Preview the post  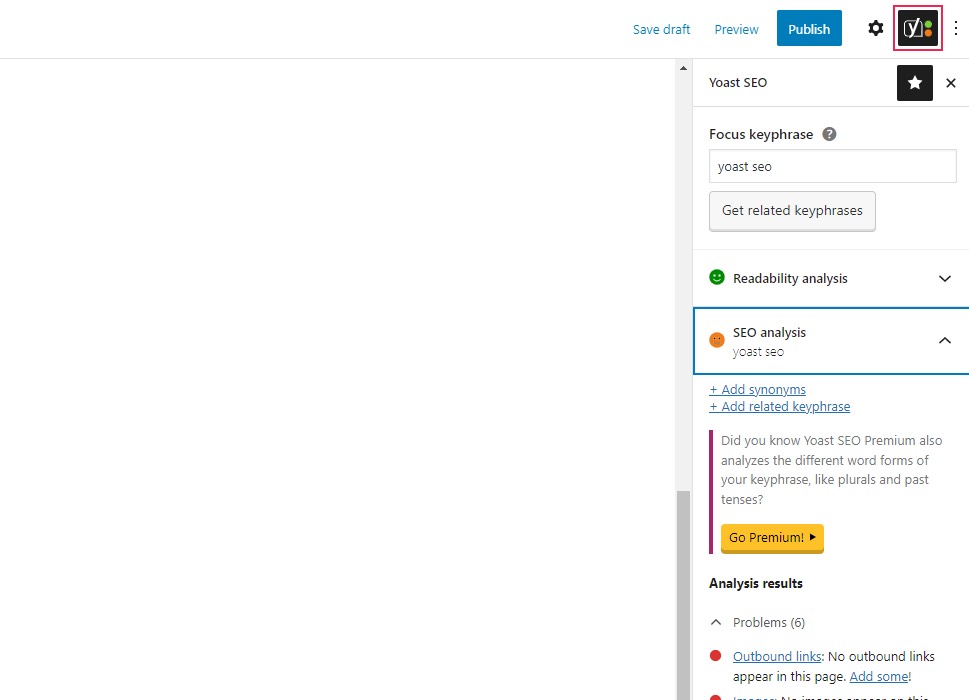[x=736, y=29]
